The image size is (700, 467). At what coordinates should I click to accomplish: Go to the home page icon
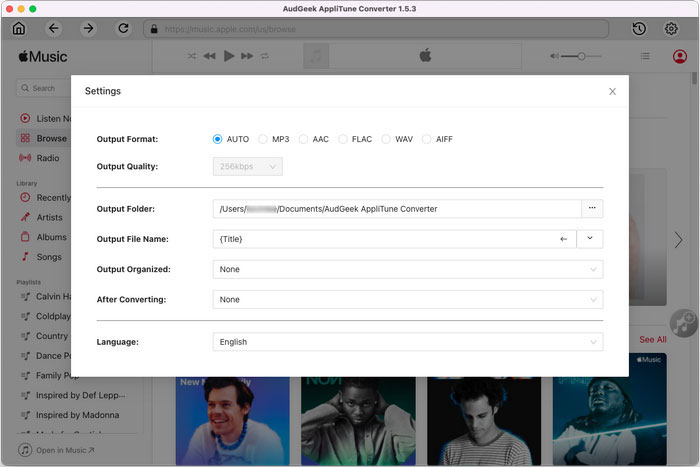(x=19, y=29)
